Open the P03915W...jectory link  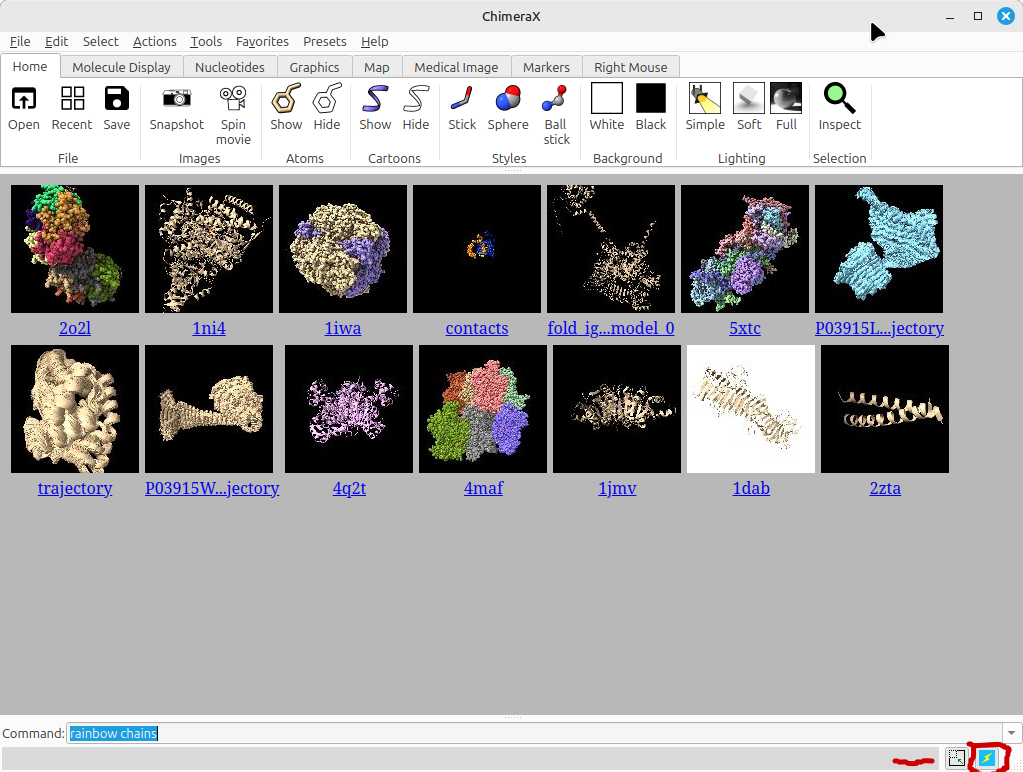point(212,487)
